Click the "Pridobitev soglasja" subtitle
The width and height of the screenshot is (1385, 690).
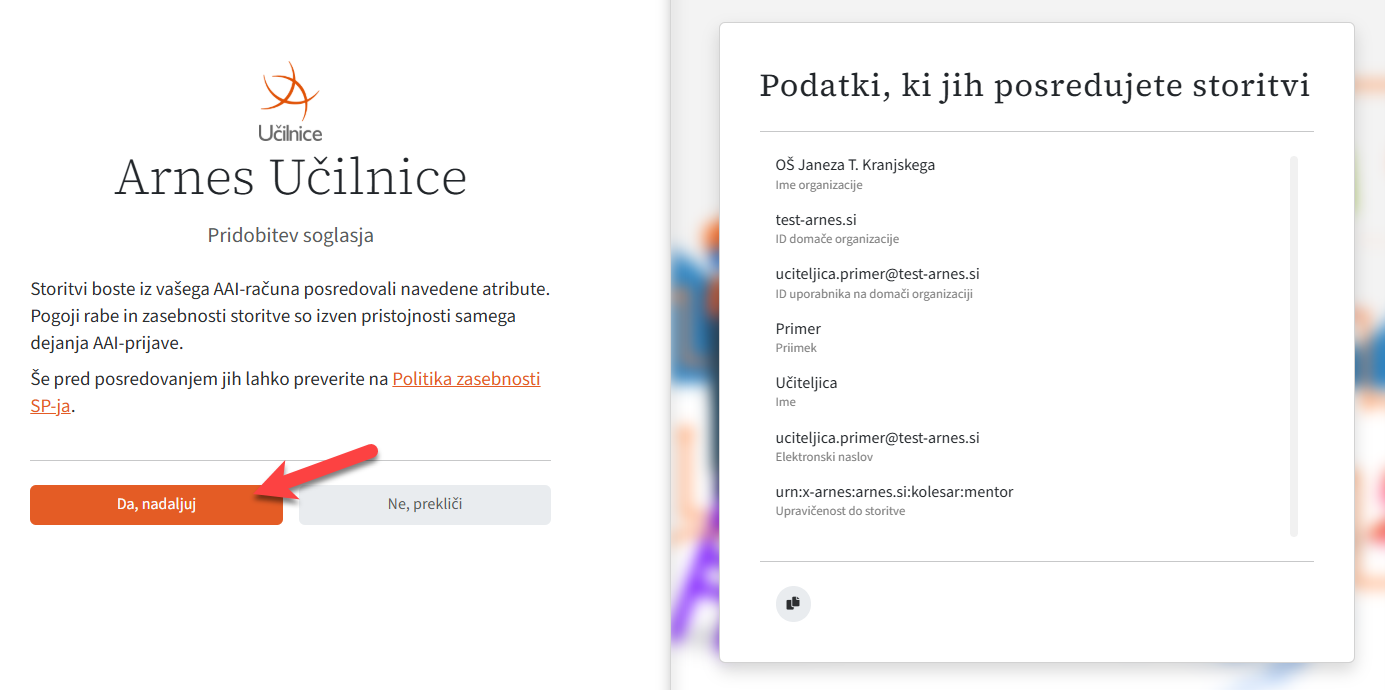pyautogui.click(x=291, y=236)
